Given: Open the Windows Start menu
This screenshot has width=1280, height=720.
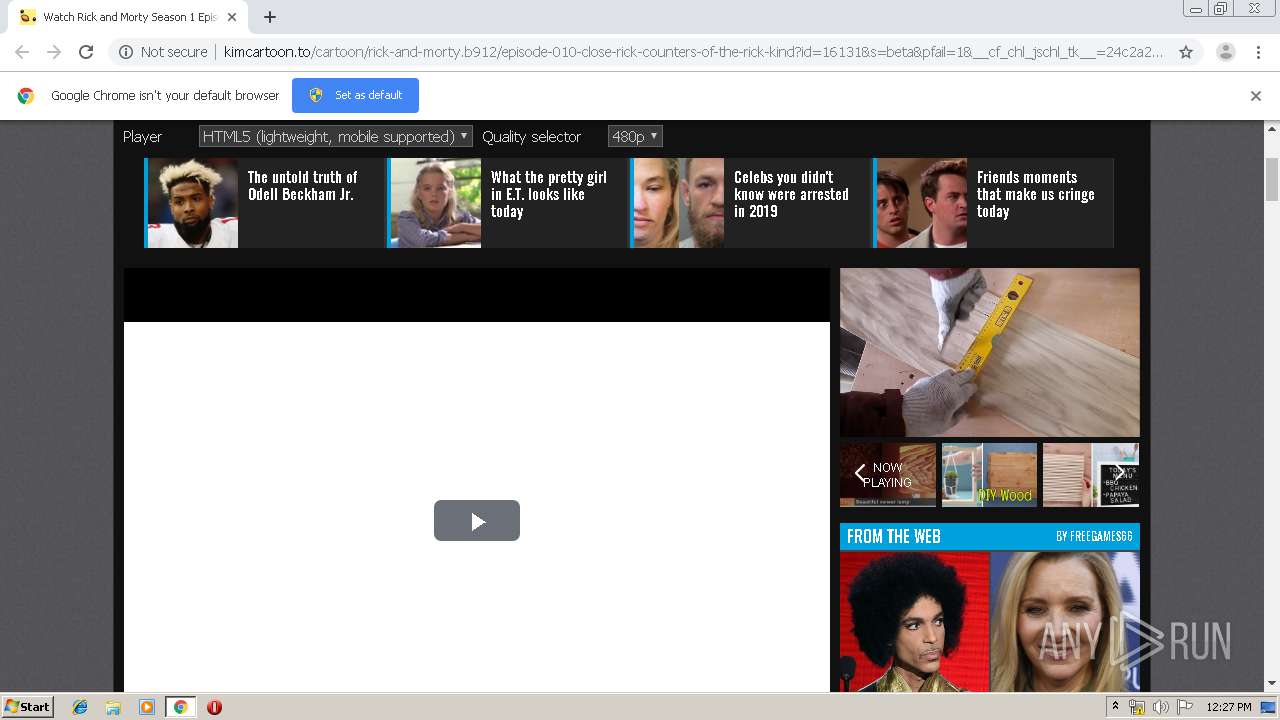Looking at the screenshot, I should (x=28, y=707).
